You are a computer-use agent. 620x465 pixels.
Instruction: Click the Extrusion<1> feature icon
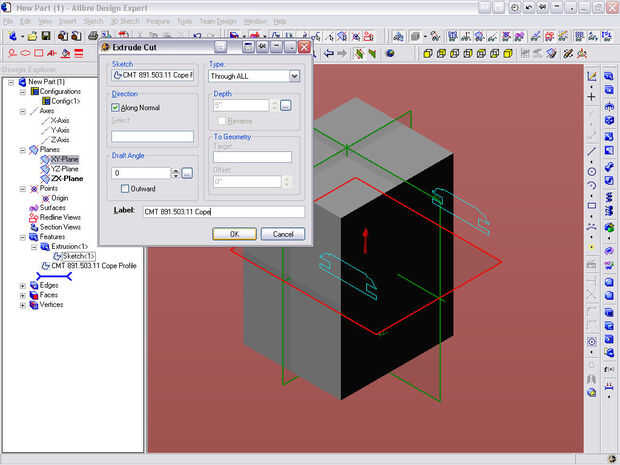pos(45,246)
